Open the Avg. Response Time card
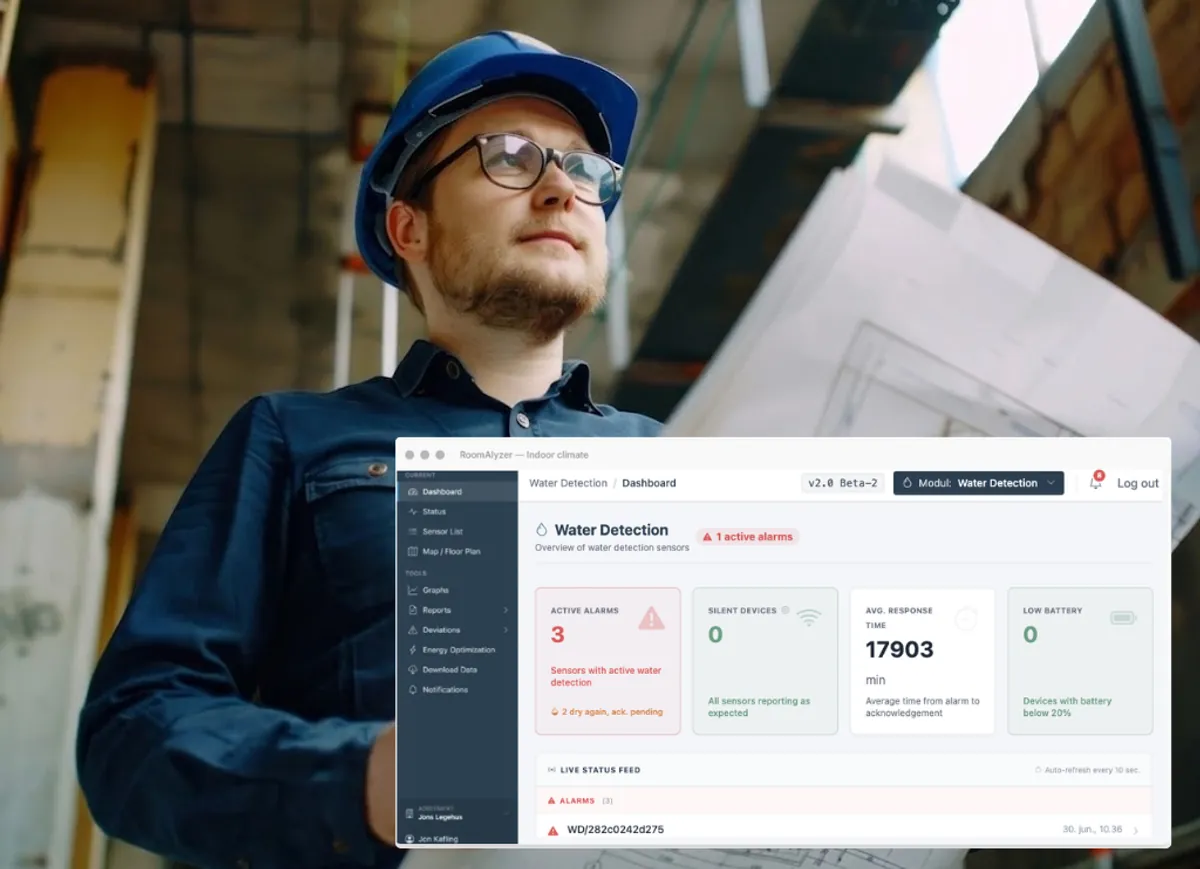The image size is (1200, 869). (922, 661)
